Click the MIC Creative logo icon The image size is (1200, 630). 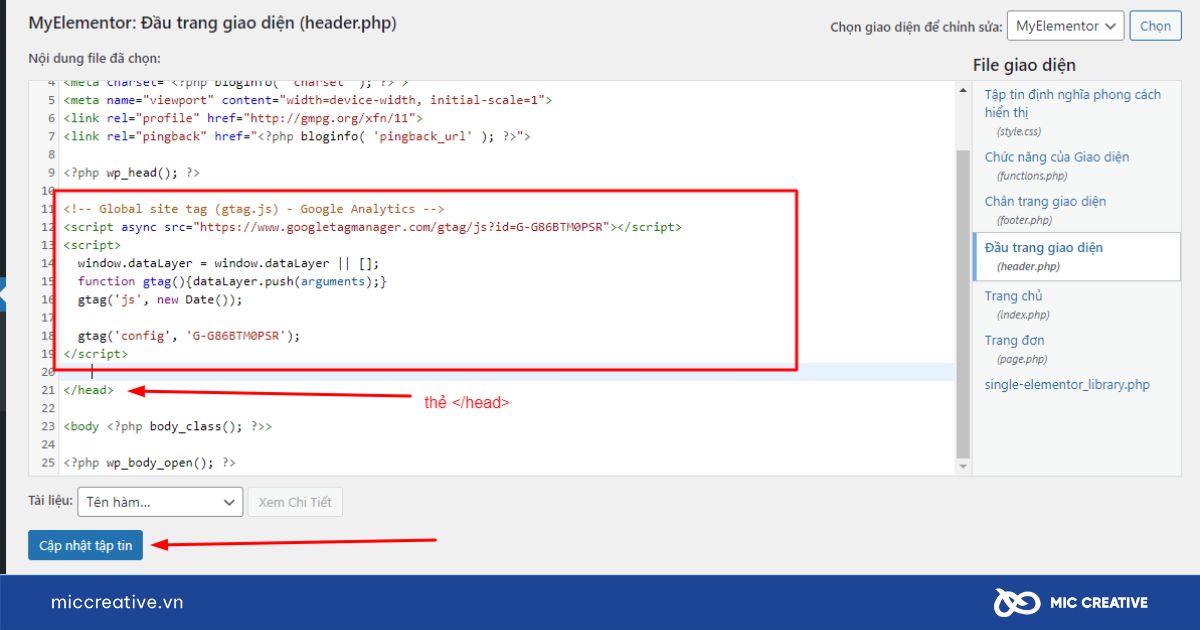(1016, 602)
